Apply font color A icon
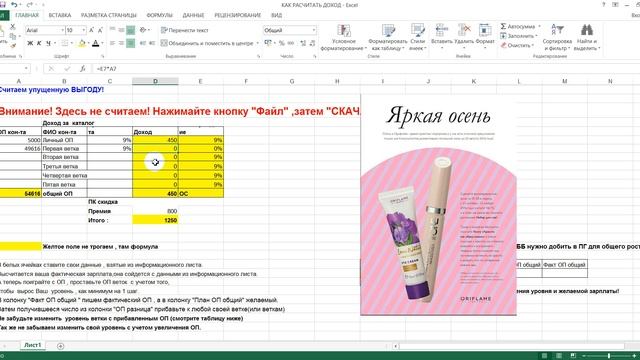 [x=96, y=43]
